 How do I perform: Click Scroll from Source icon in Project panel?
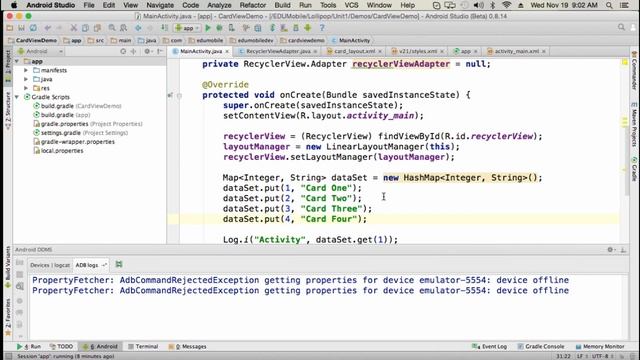(123, 51)
